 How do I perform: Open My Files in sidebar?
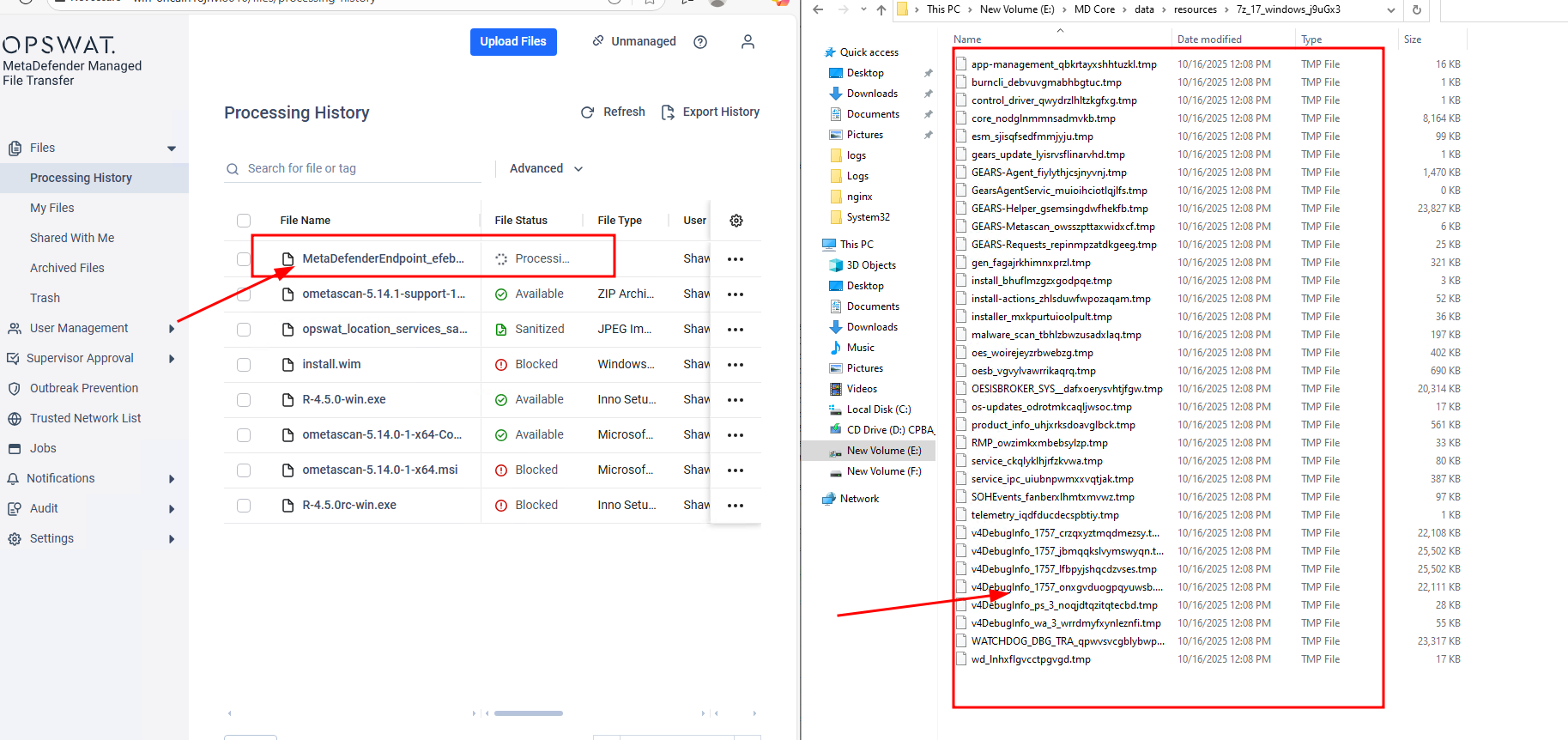(52, 208)
